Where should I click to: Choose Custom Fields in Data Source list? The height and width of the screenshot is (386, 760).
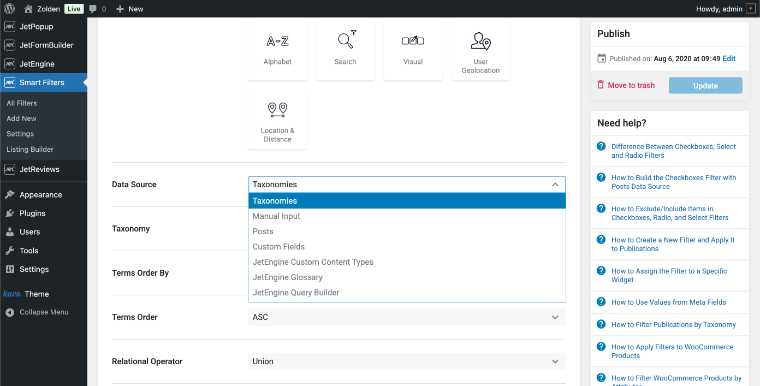coord(407,247)
